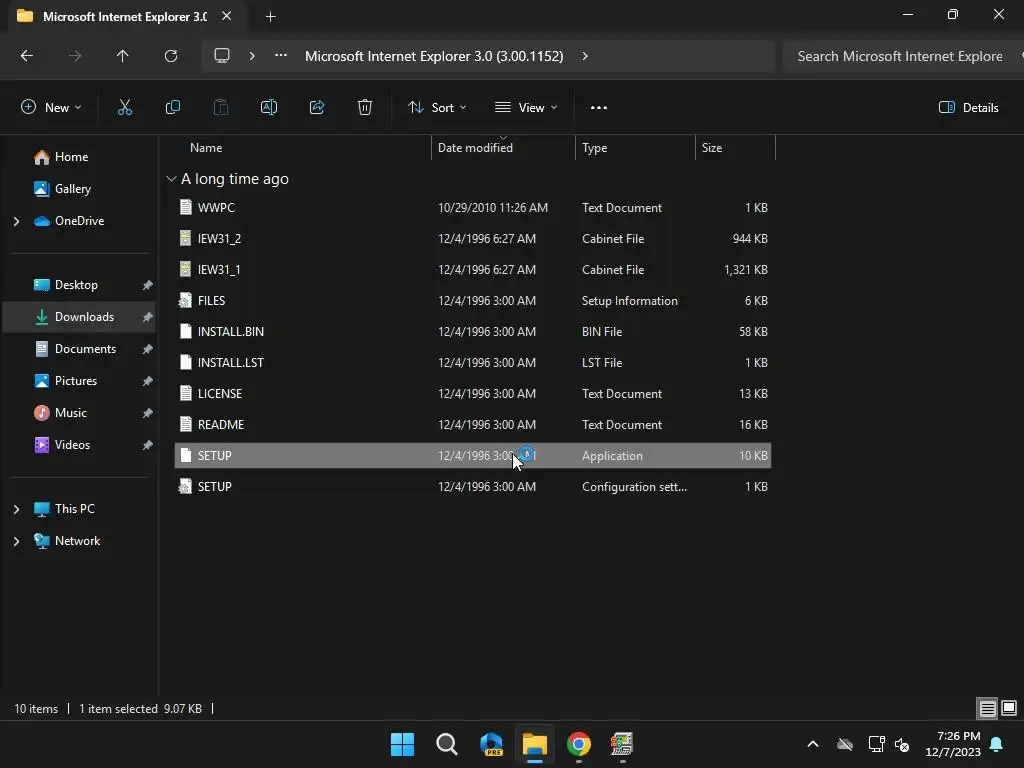Open the View dropdown
Viewport: 1024px width, 768px height.
coord(526,108)
